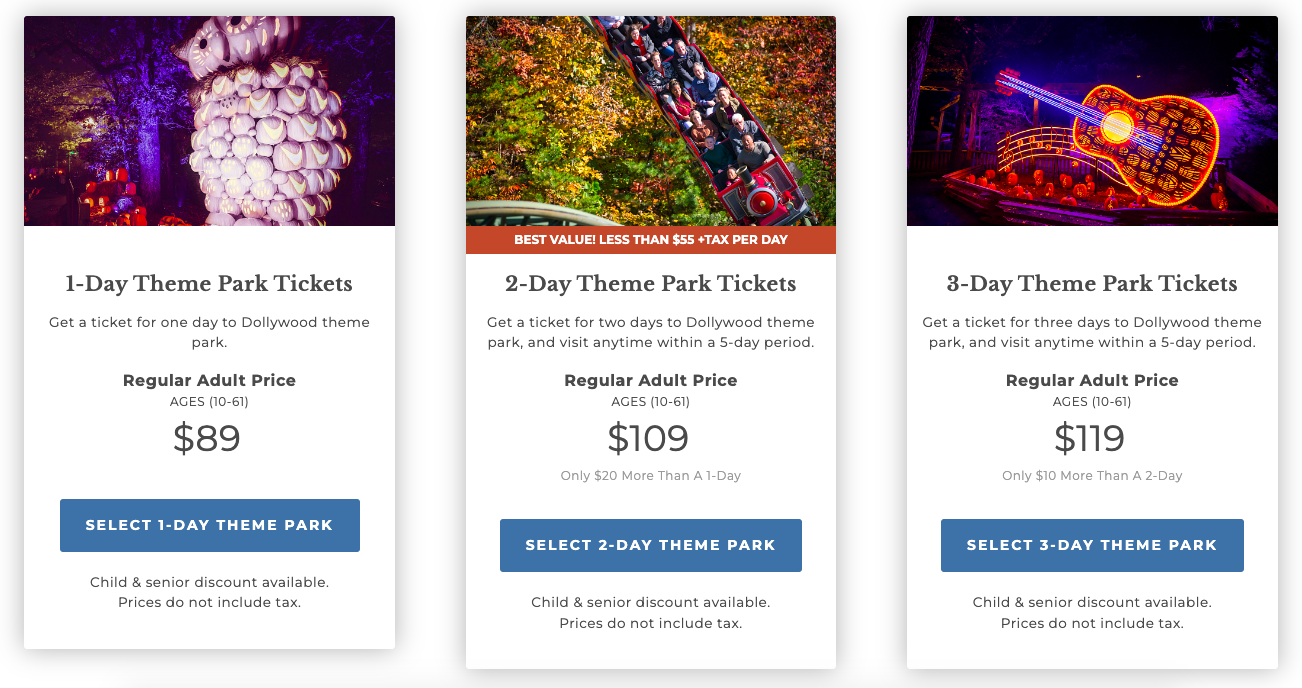1302x688 pixels.
Task: Open the pumpkin owl sculpture photo
Action: (209, 121)
